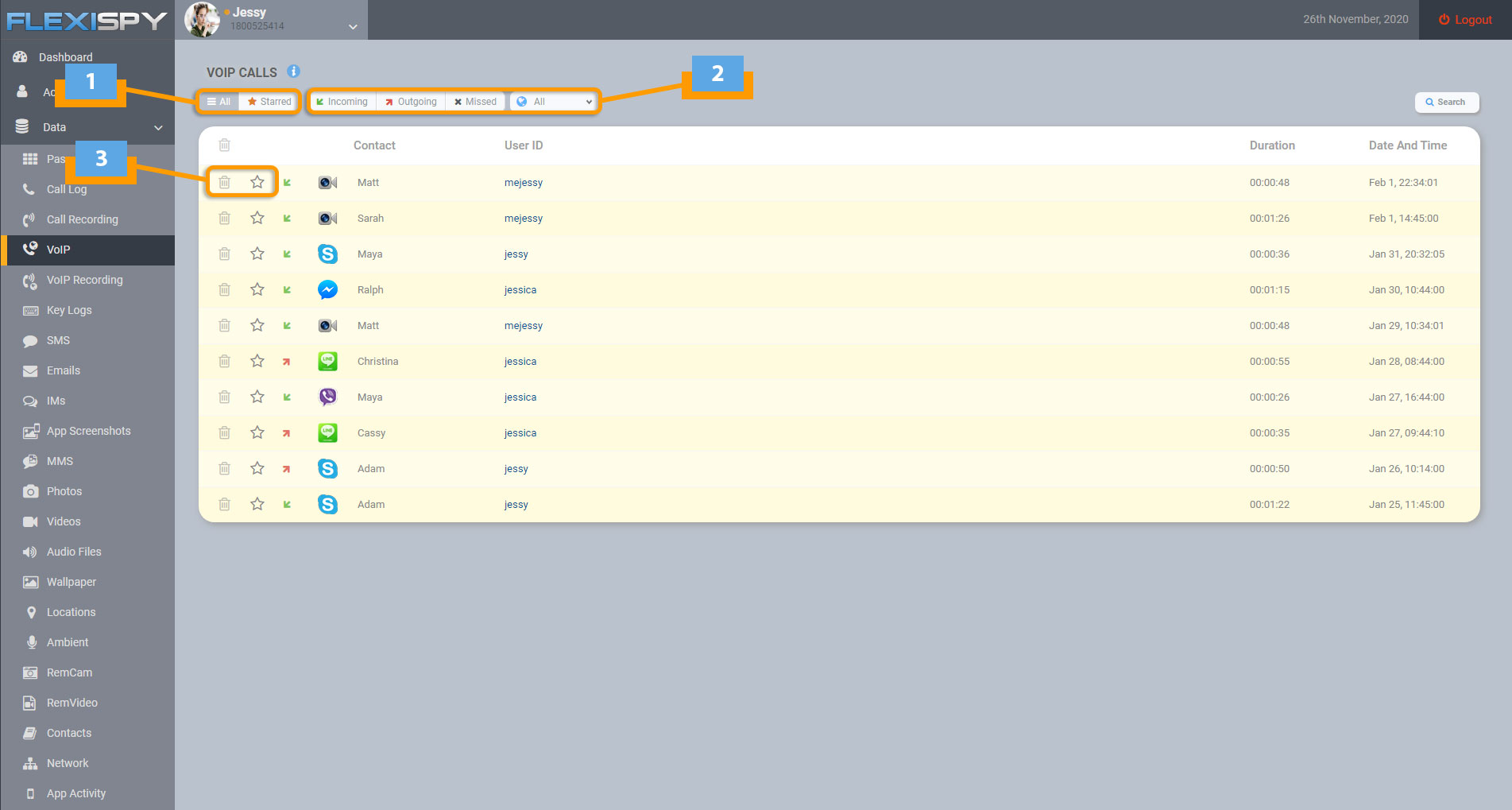Click the header delete-all trash icon
This screenshot has width=1512, height=810.
tap(225, 145)
